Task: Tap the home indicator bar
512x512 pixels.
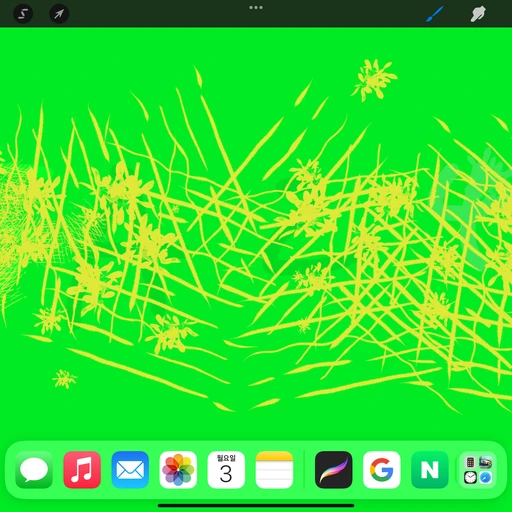Action: point(256,506)
